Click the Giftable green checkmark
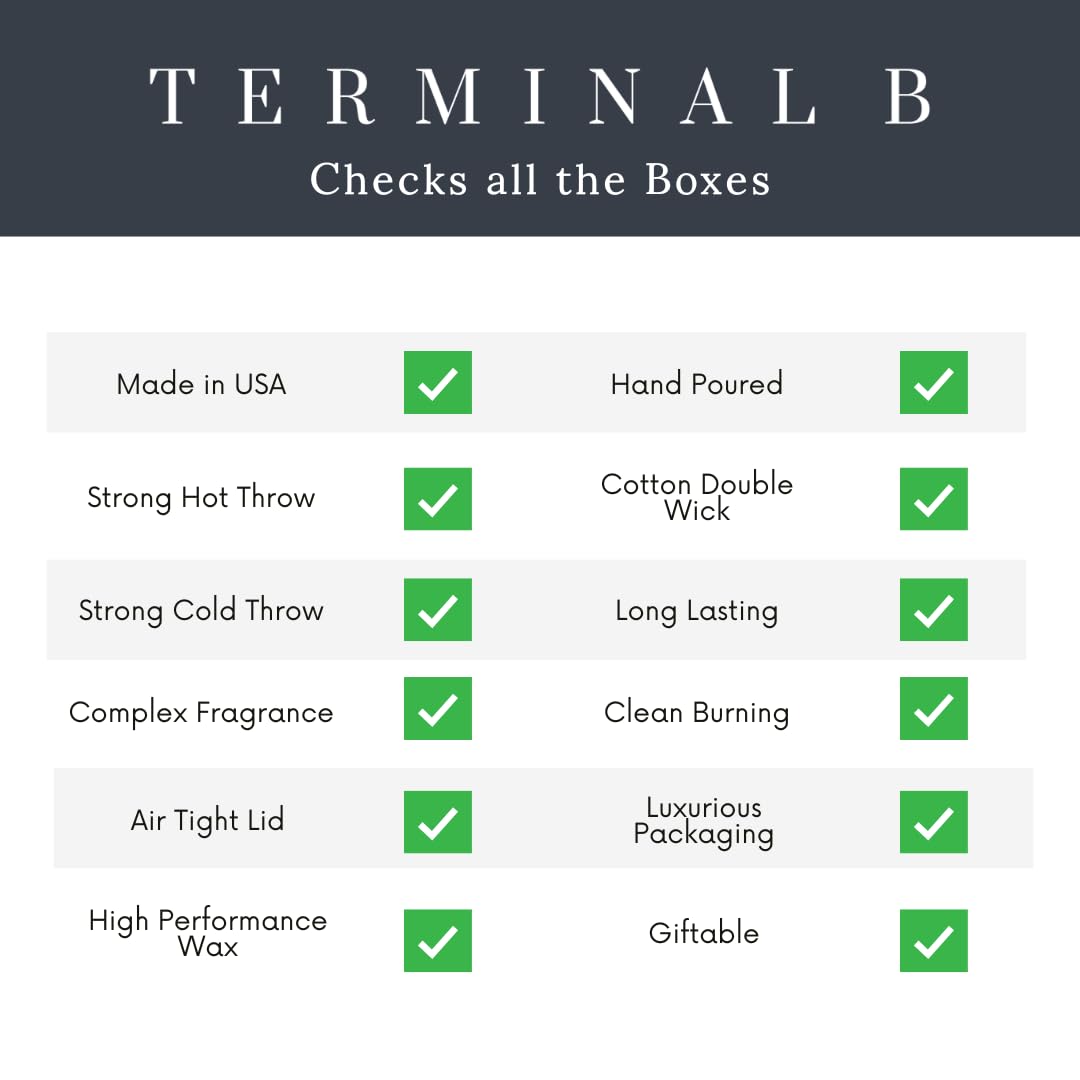 coord(933,940)
